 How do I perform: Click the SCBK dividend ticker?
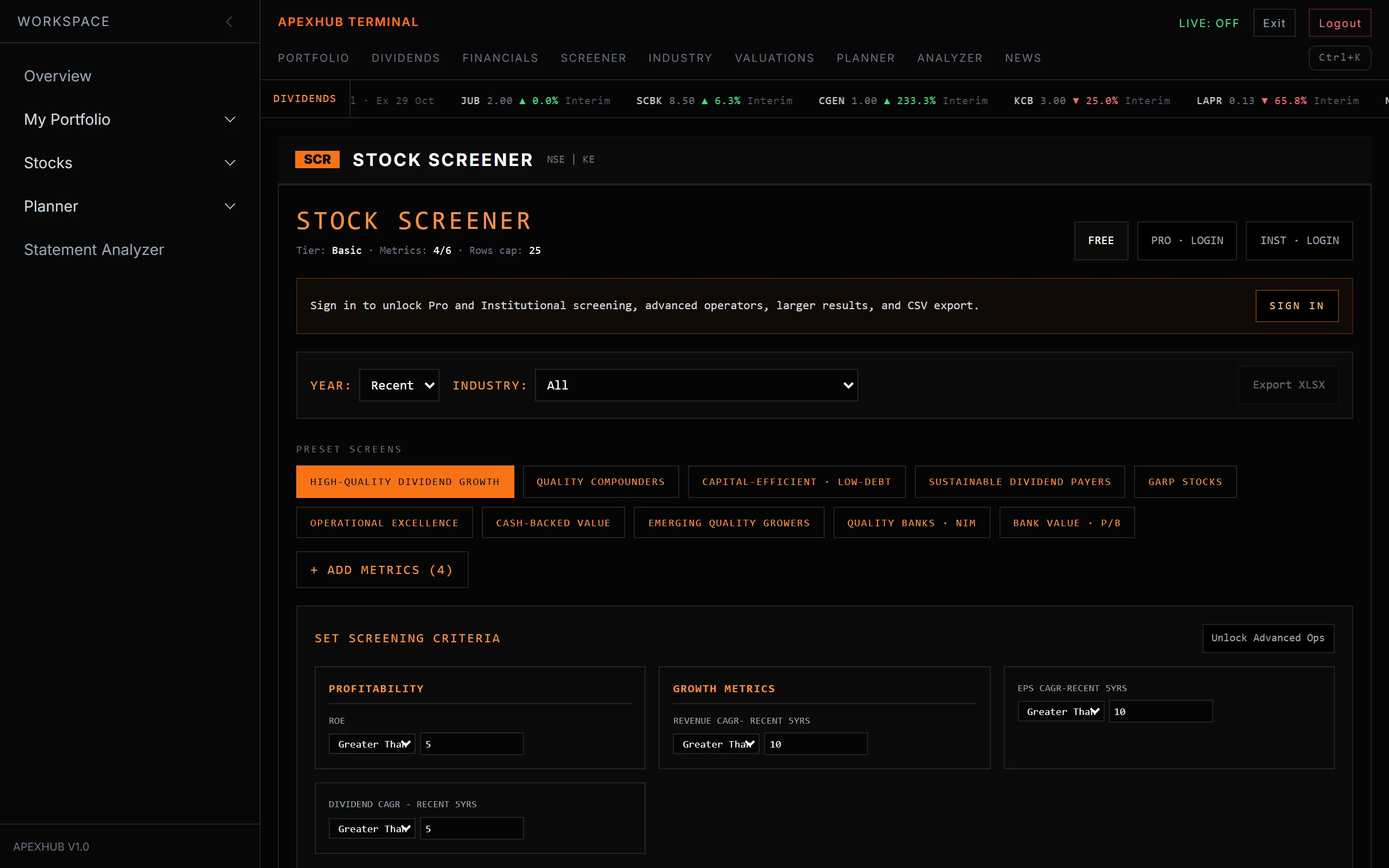(x=714, y=101)
